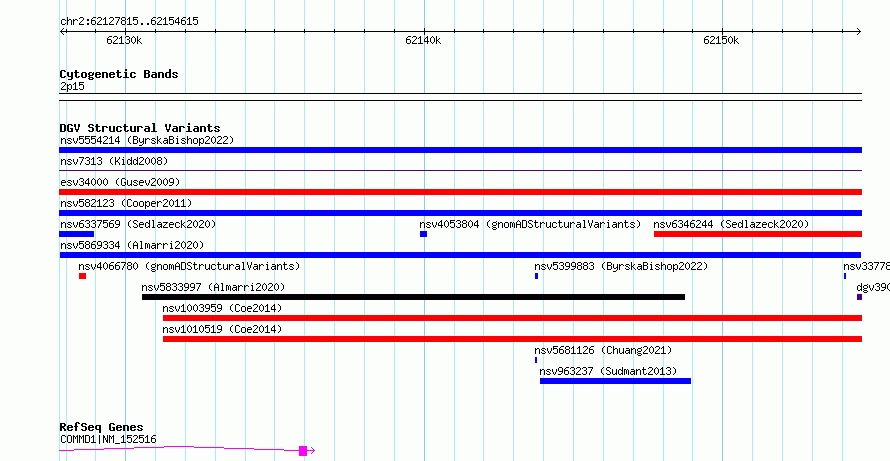This screenshot has width=890, height=461.
Task: Click the 2p15 cytogenetic band label
Action: [x=72, y=87]
